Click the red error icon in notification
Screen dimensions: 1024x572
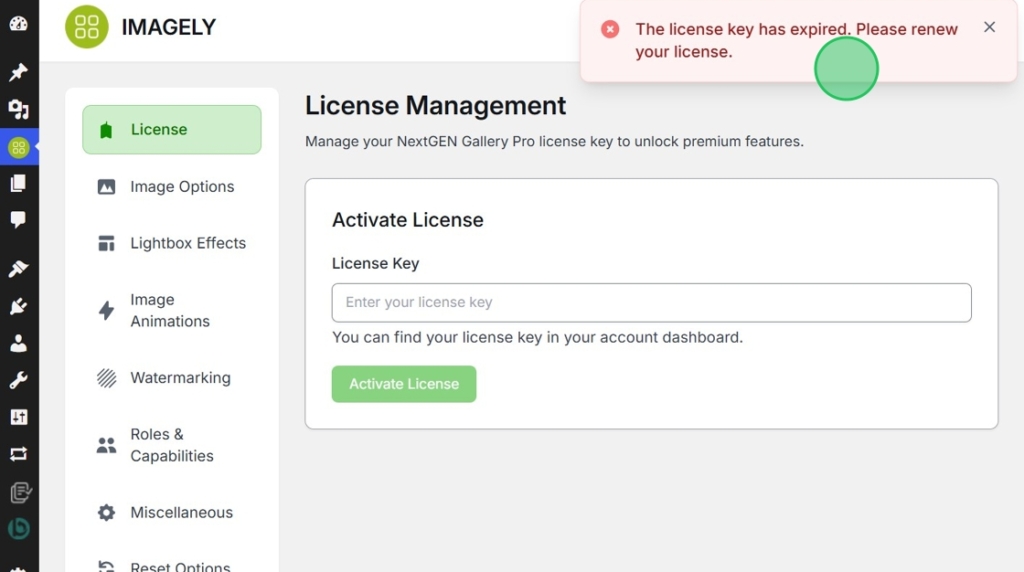point(610,29)
